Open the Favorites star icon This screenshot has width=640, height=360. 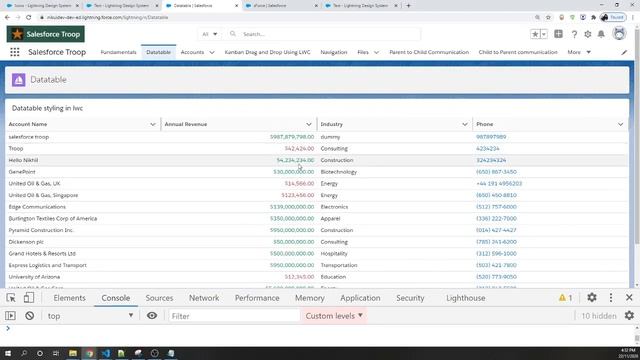pyautogui.click(x=535, y=34)
